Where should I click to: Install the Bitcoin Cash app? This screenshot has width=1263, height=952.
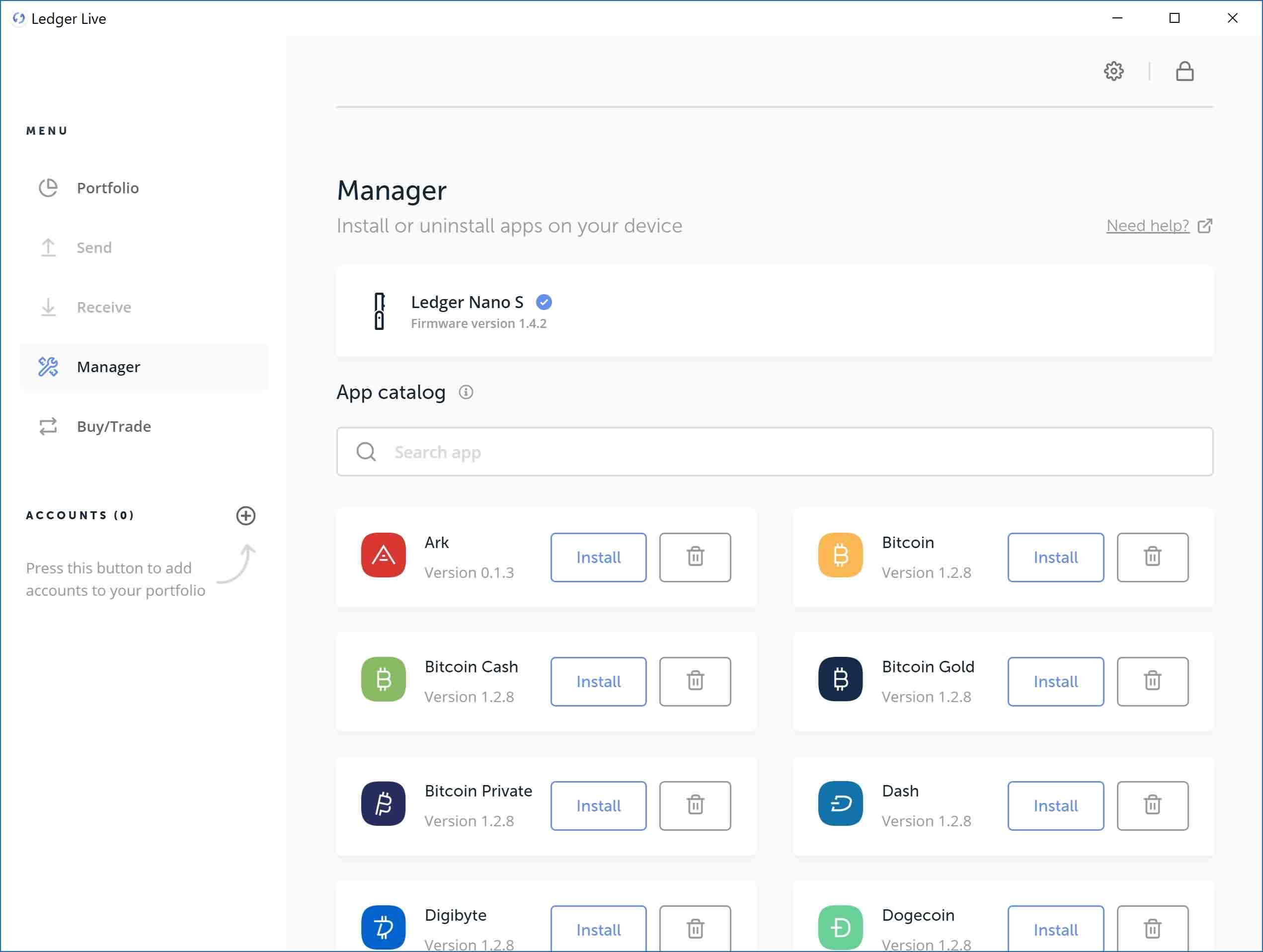click(598, 682)
